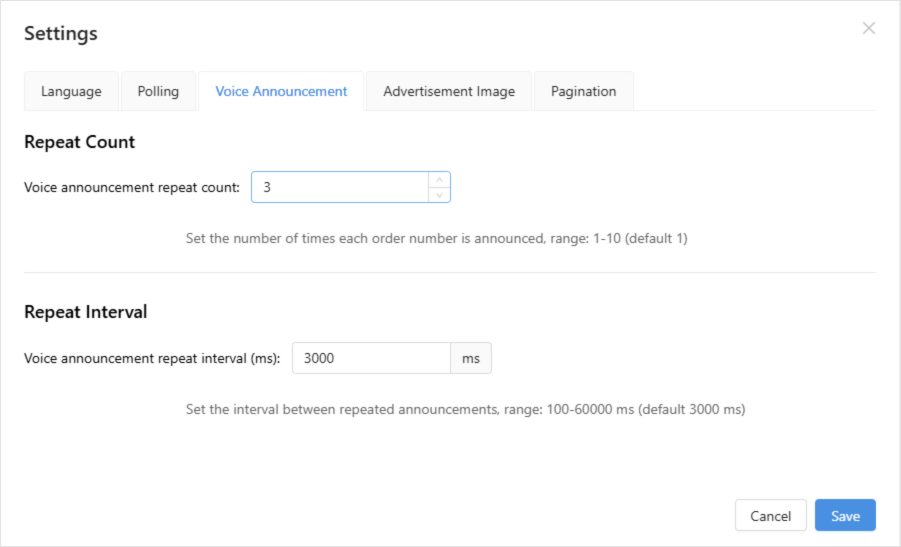This screenshot has width=901, height=547.
Task: Select the Voice Announcement tab
Action: tap(281, 91)
